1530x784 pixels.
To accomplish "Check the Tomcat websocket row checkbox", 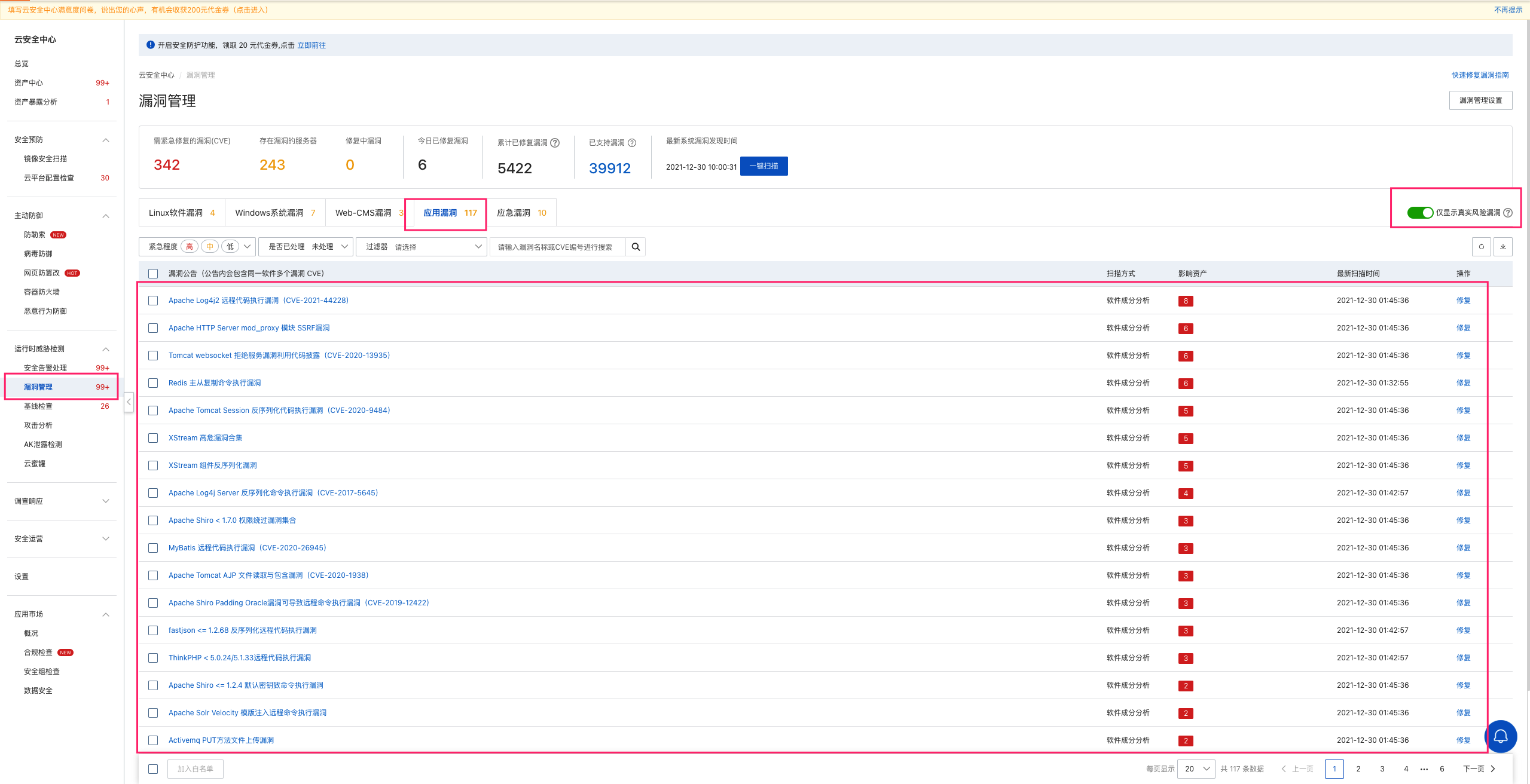I will pos(153,356).
